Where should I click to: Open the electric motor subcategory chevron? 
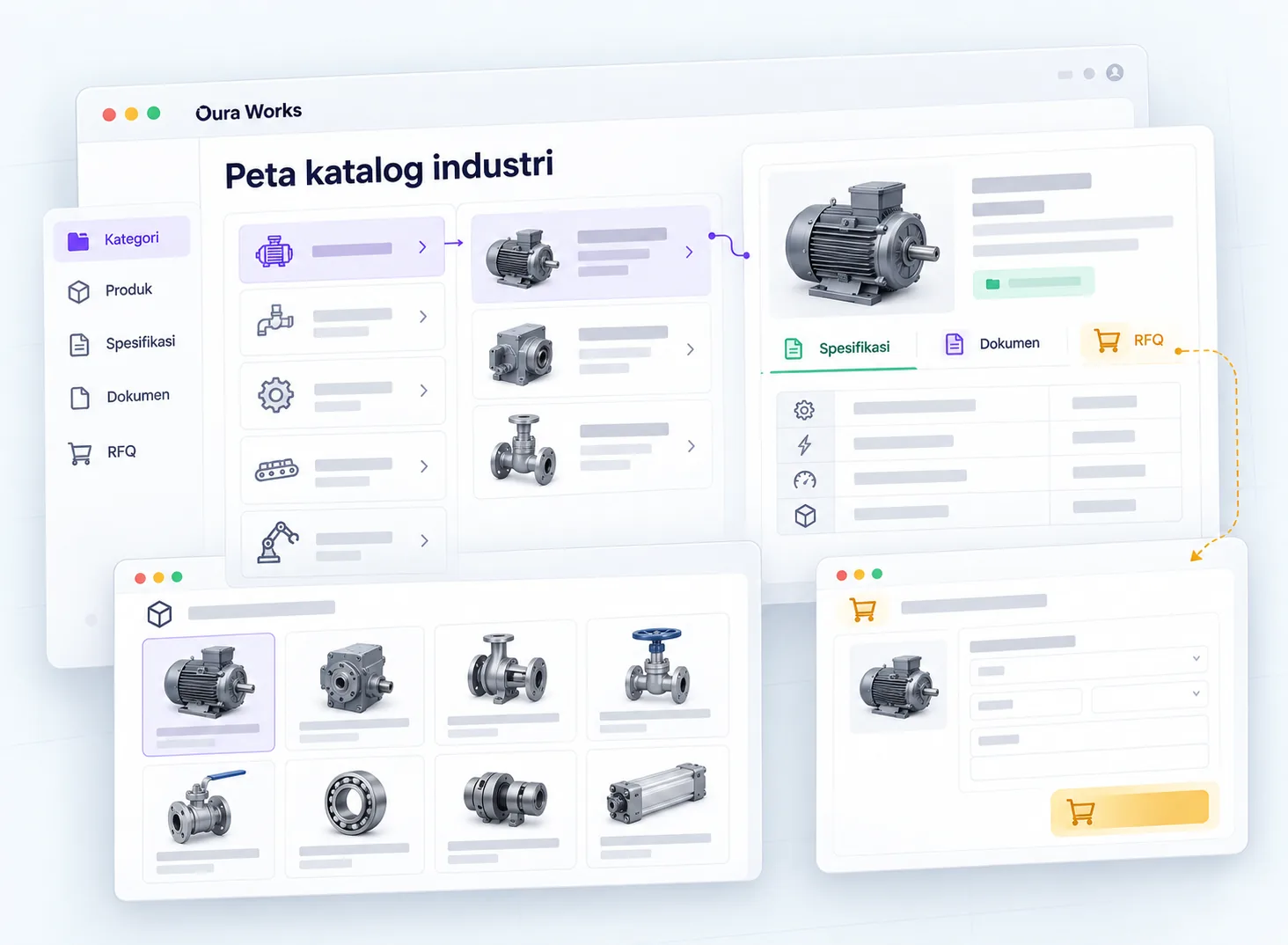[689, 252]
